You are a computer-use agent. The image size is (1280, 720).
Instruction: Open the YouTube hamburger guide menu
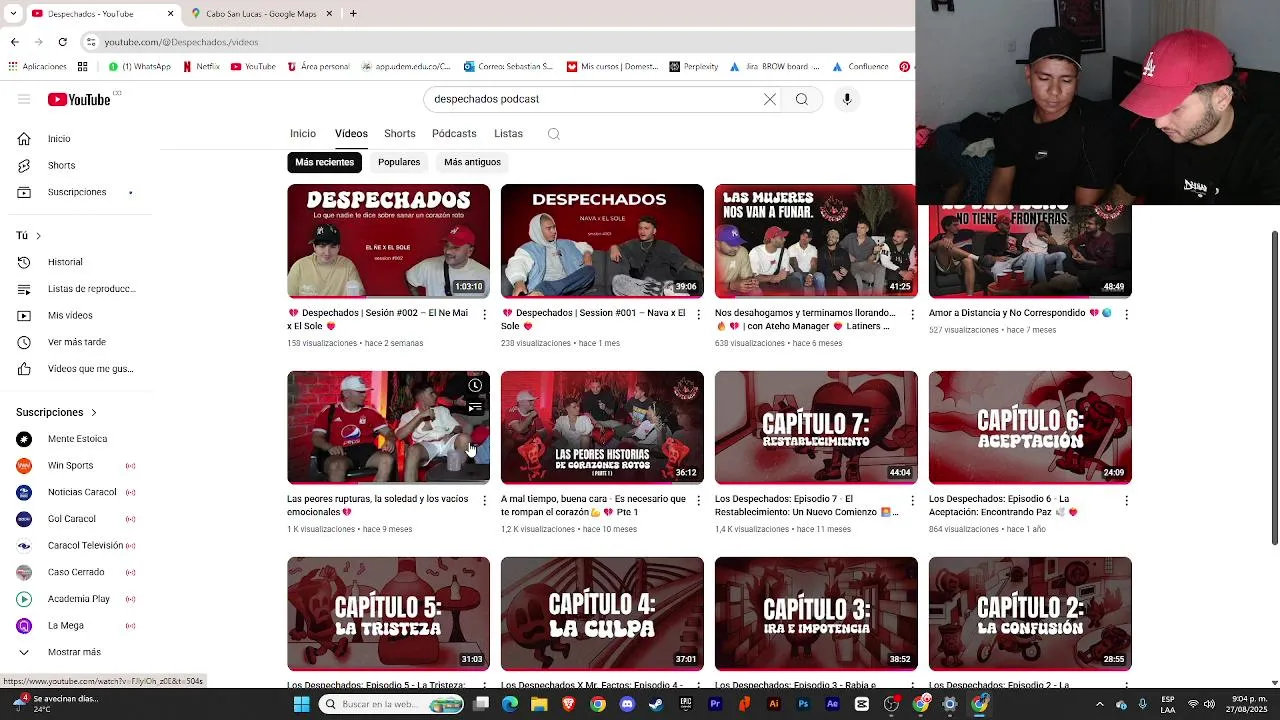pos(24,99)
